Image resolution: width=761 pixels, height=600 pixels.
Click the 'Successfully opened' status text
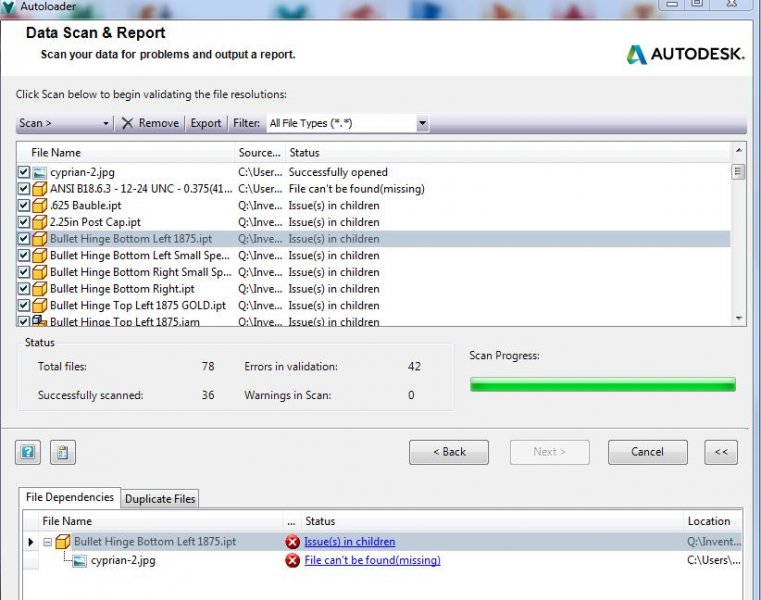338,172
